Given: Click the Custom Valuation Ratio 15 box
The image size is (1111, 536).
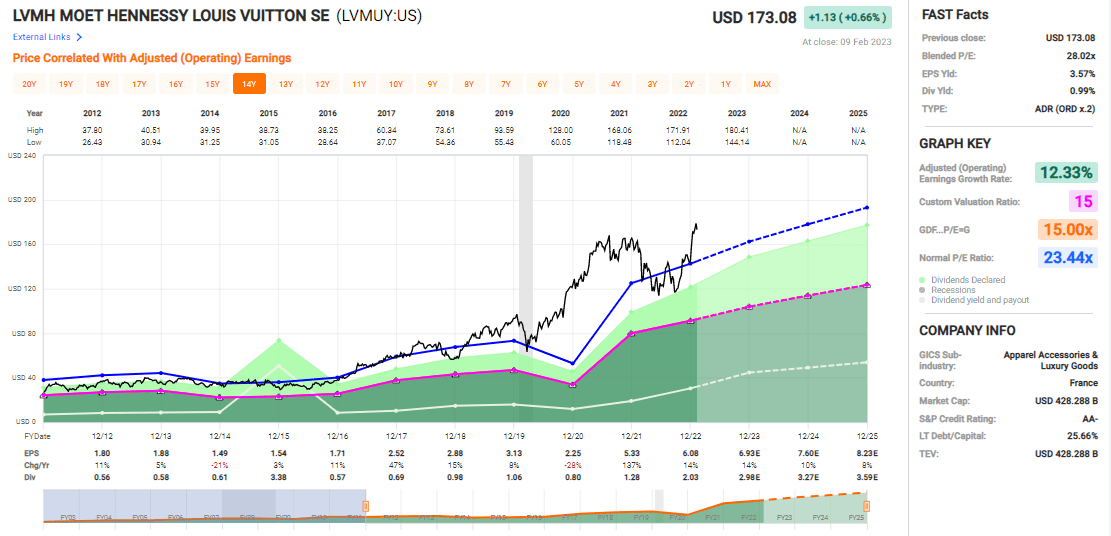Looking at the screenshot, I should pyautogui.click(x=1083, y=201).
